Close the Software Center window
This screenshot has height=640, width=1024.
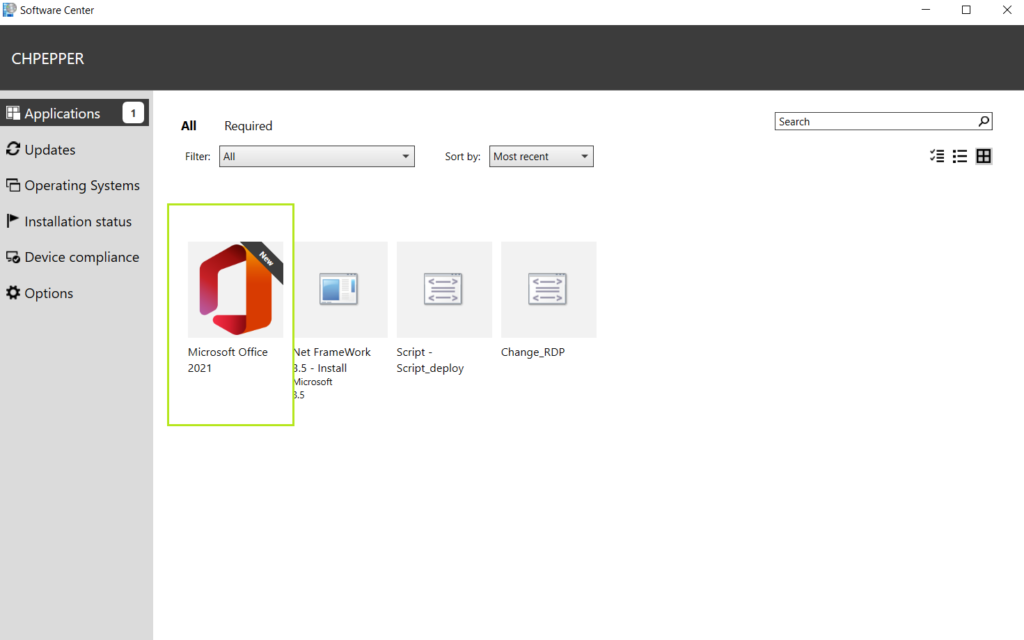point(1006,10)
